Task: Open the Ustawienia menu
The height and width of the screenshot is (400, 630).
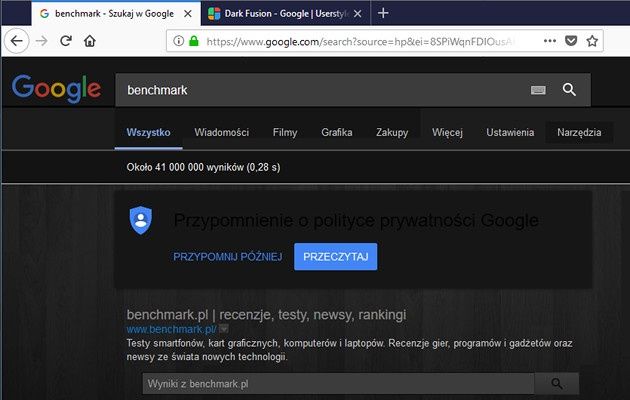Action: coord(510,132)
